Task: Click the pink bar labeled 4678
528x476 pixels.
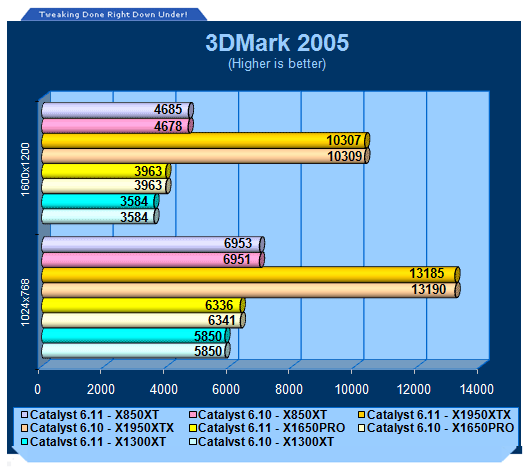Action: [118, 126]
